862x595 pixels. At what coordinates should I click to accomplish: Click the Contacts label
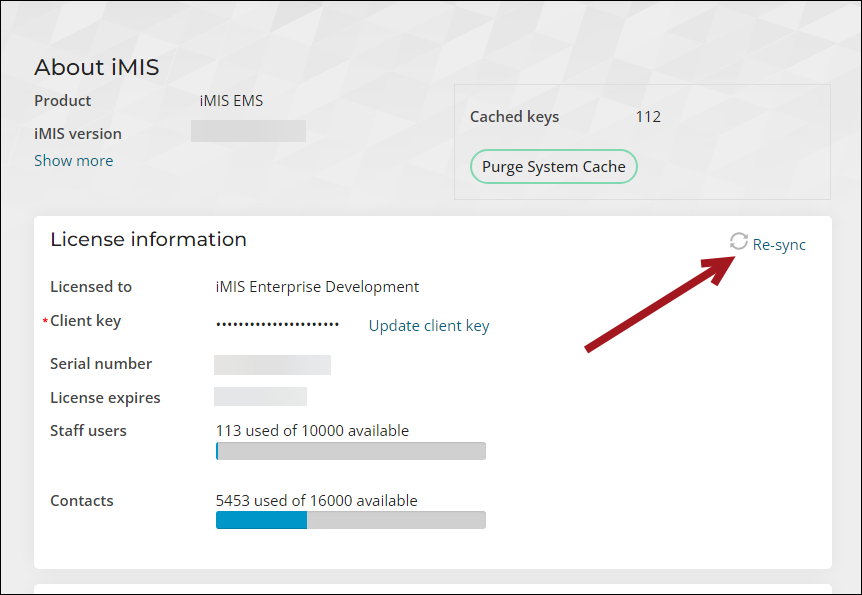tap(82, 500)
